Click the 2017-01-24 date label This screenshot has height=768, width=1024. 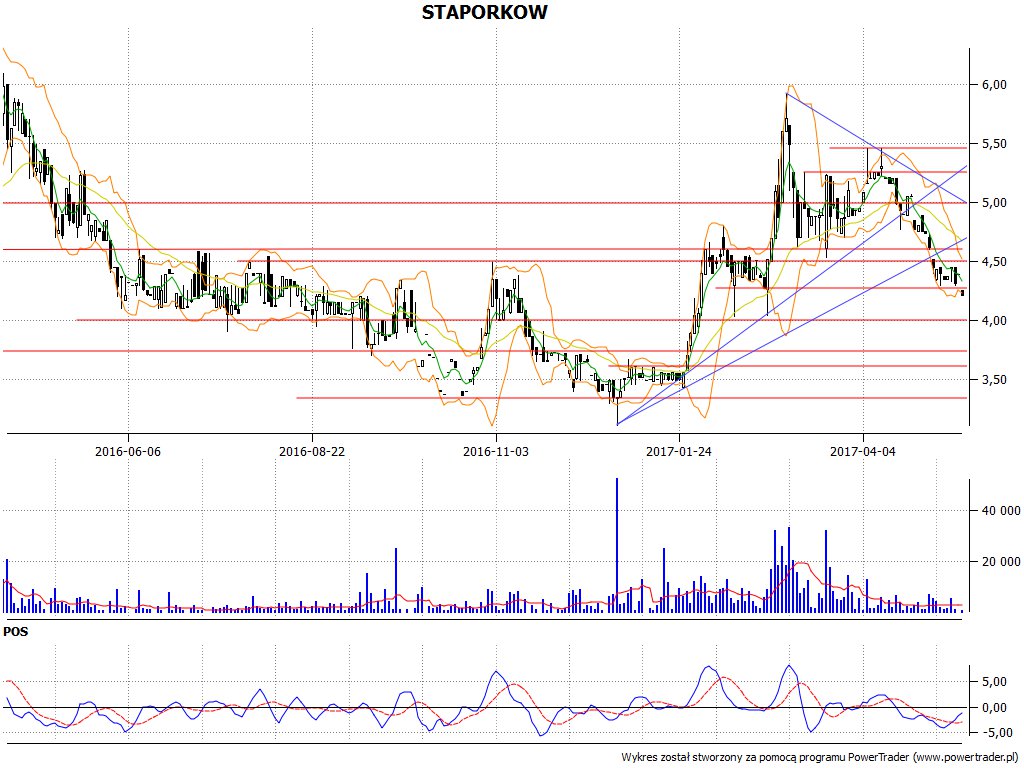(x=679, y=451)
